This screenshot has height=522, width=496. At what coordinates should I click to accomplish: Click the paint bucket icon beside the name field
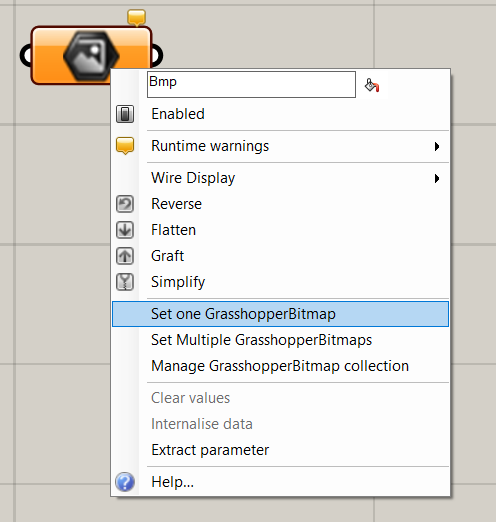click(372, 85)
